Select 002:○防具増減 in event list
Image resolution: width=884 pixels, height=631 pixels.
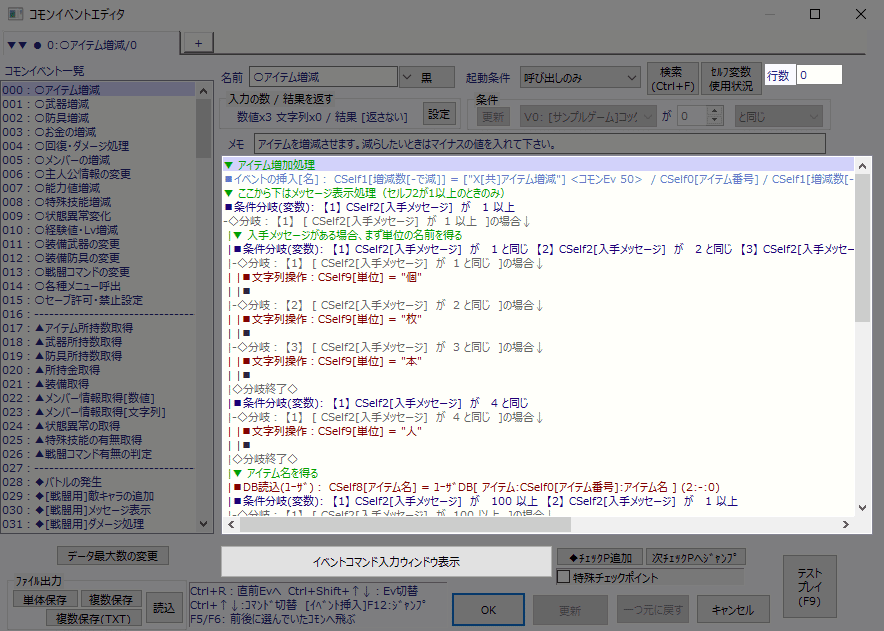click(x=99, y=118)
